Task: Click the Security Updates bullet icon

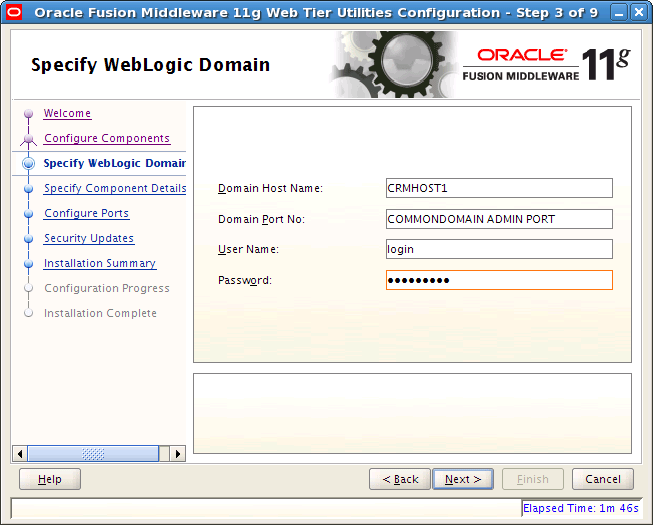Action: (28, 239)
